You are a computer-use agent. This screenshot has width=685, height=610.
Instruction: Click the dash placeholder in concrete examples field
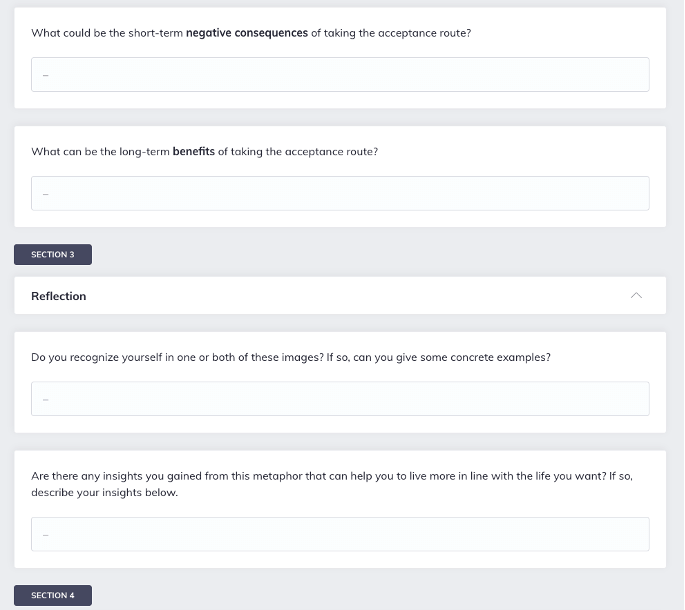(x=45, y=399)
